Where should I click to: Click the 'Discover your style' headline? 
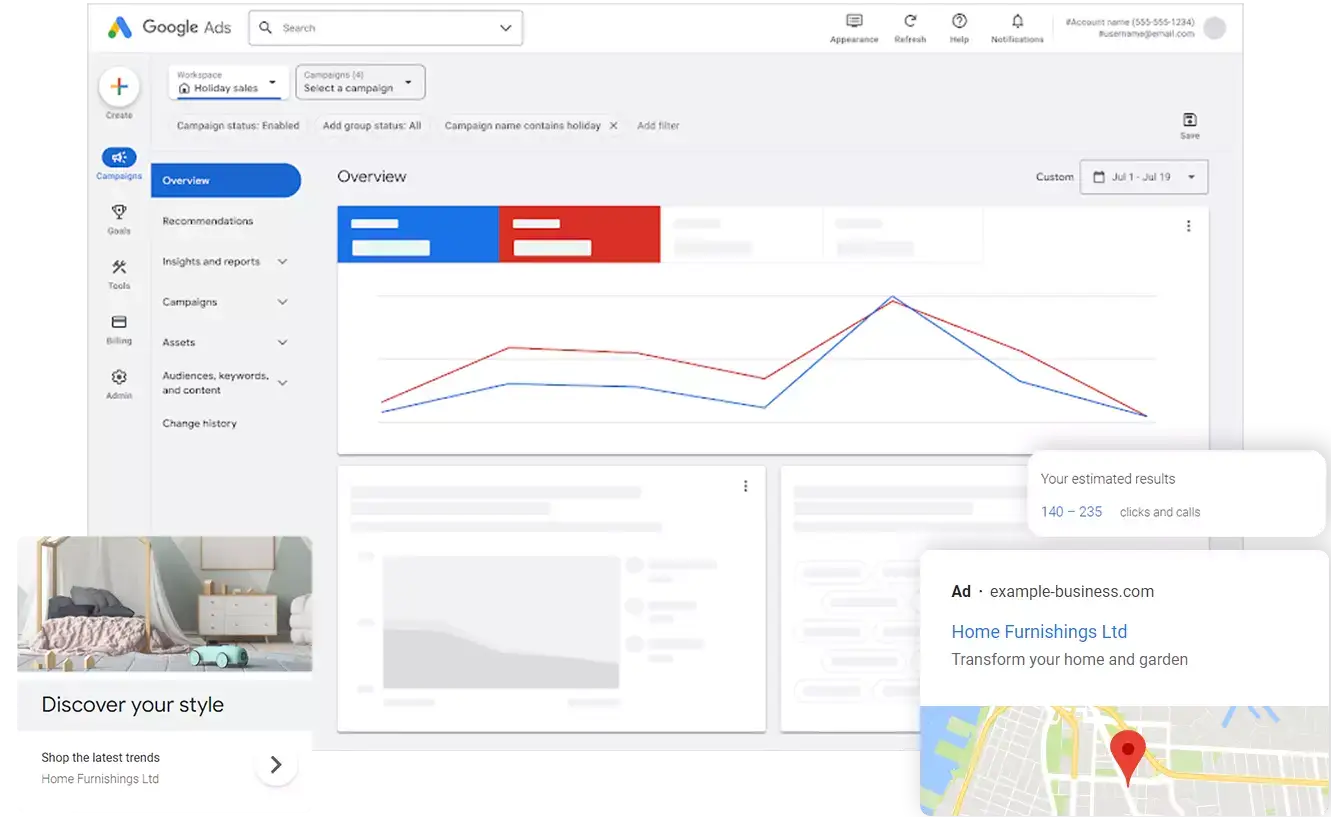pos(133,705)
